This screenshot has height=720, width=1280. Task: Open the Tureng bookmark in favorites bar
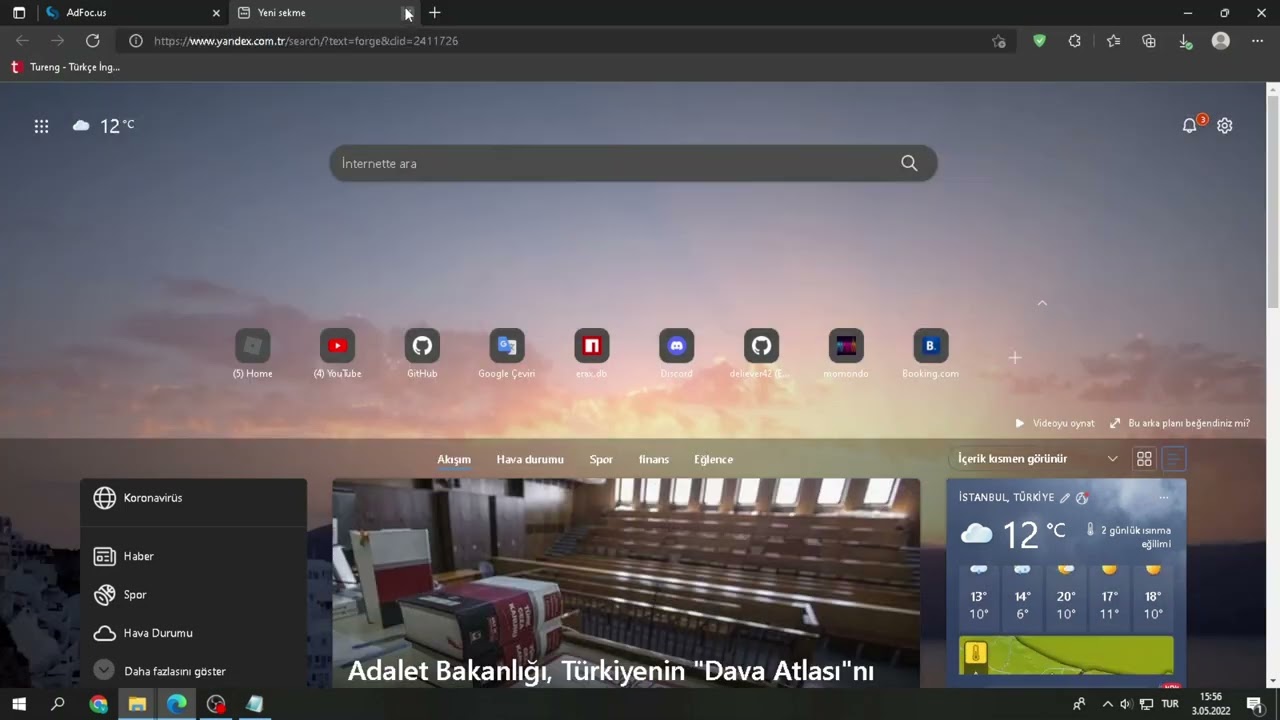point(65,67)
